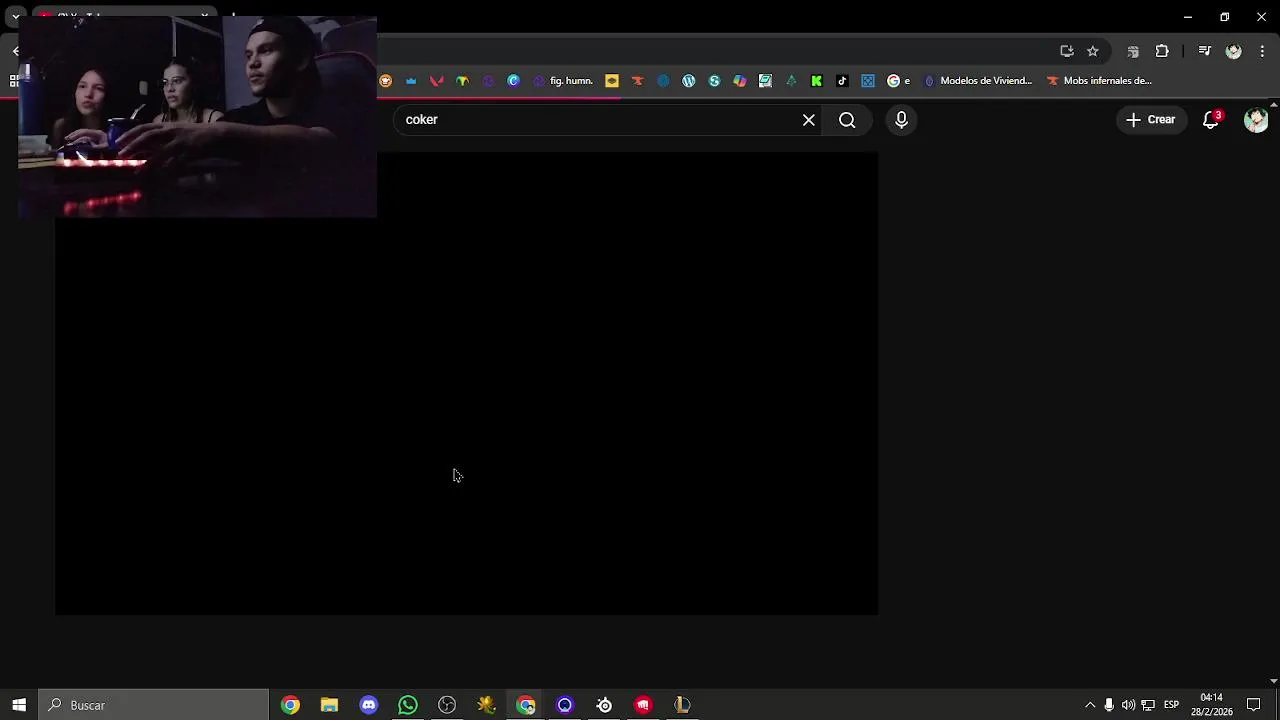
Task: Start voice search with the microphone icon
Action: coord(901,120)
